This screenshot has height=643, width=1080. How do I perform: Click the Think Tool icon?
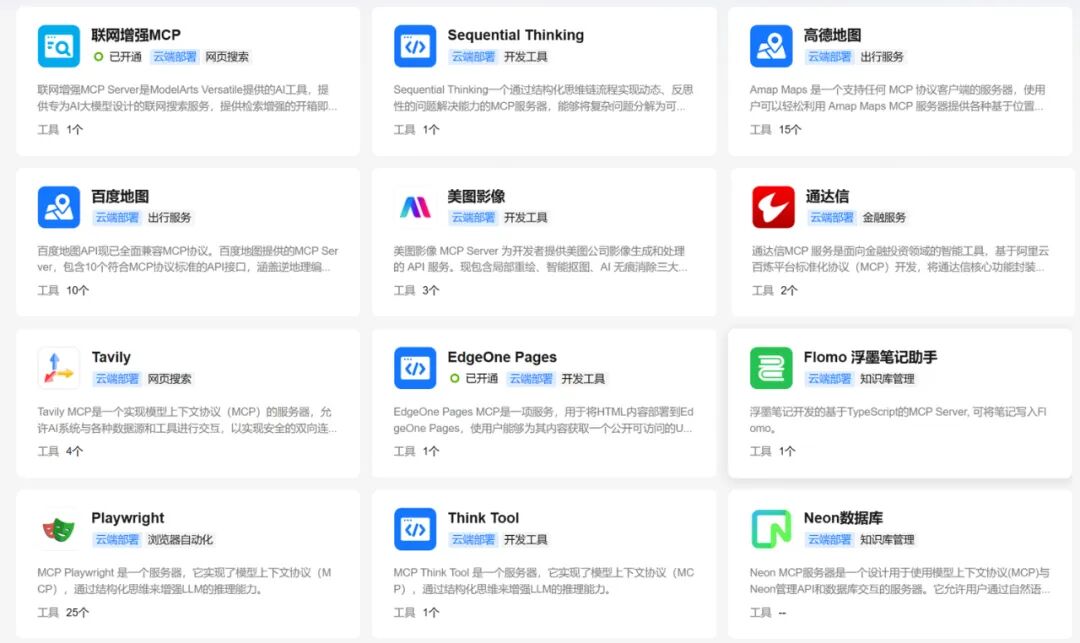point(415,528)
